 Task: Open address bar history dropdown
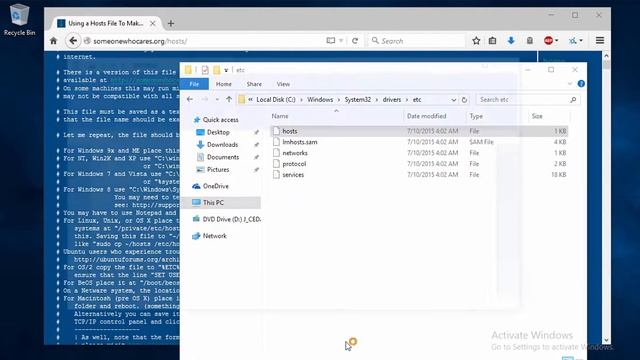click(453, 100)
